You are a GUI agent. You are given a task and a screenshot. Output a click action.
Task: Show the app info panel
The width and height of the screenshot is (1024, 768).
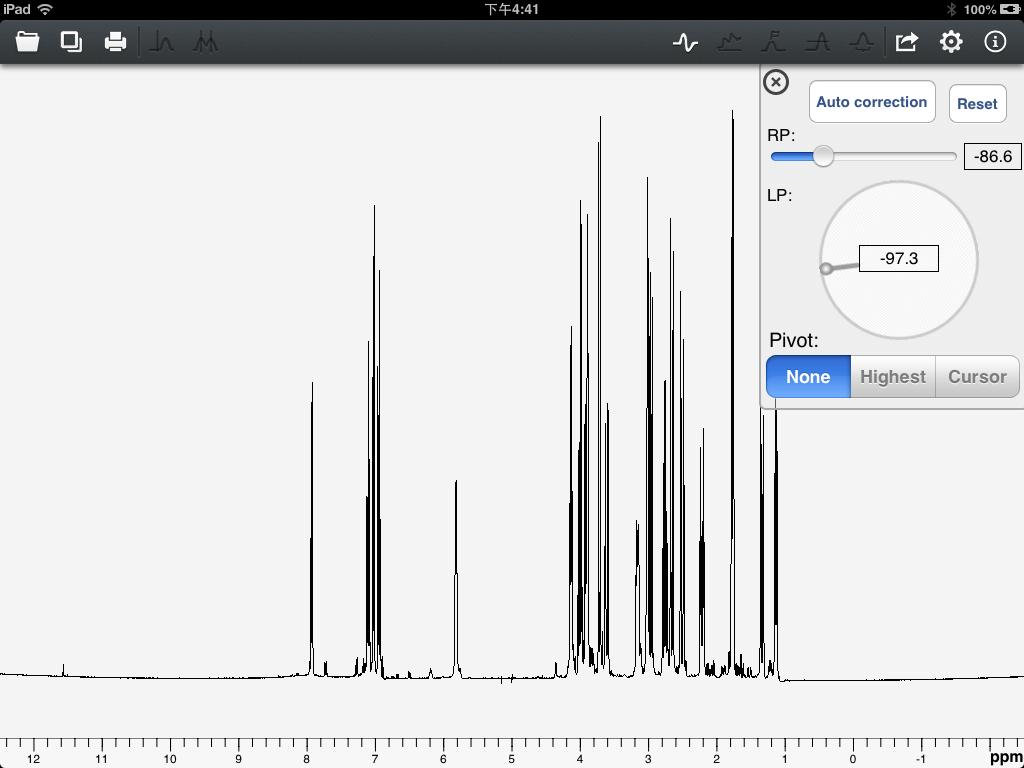(x=995, y=42)
